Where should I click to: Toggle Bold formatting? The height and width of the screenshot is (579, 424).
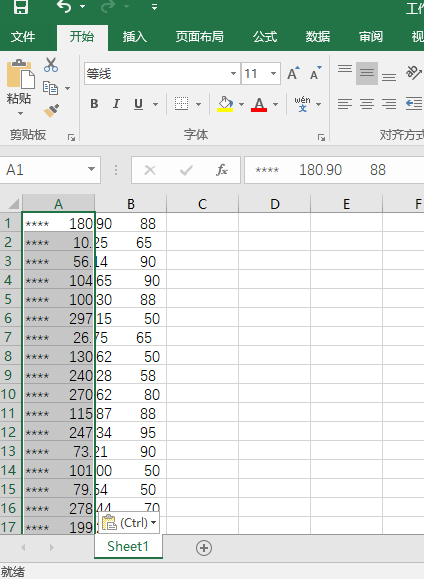tap(94, 104)
